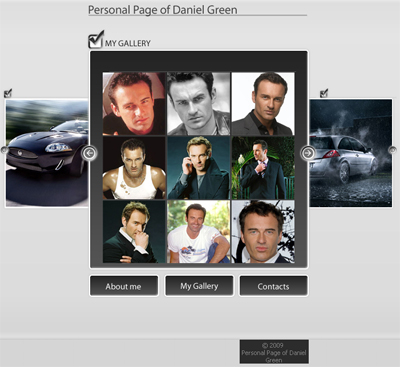Click the checkmark icon beside MY GALLERY

(96, 40)
